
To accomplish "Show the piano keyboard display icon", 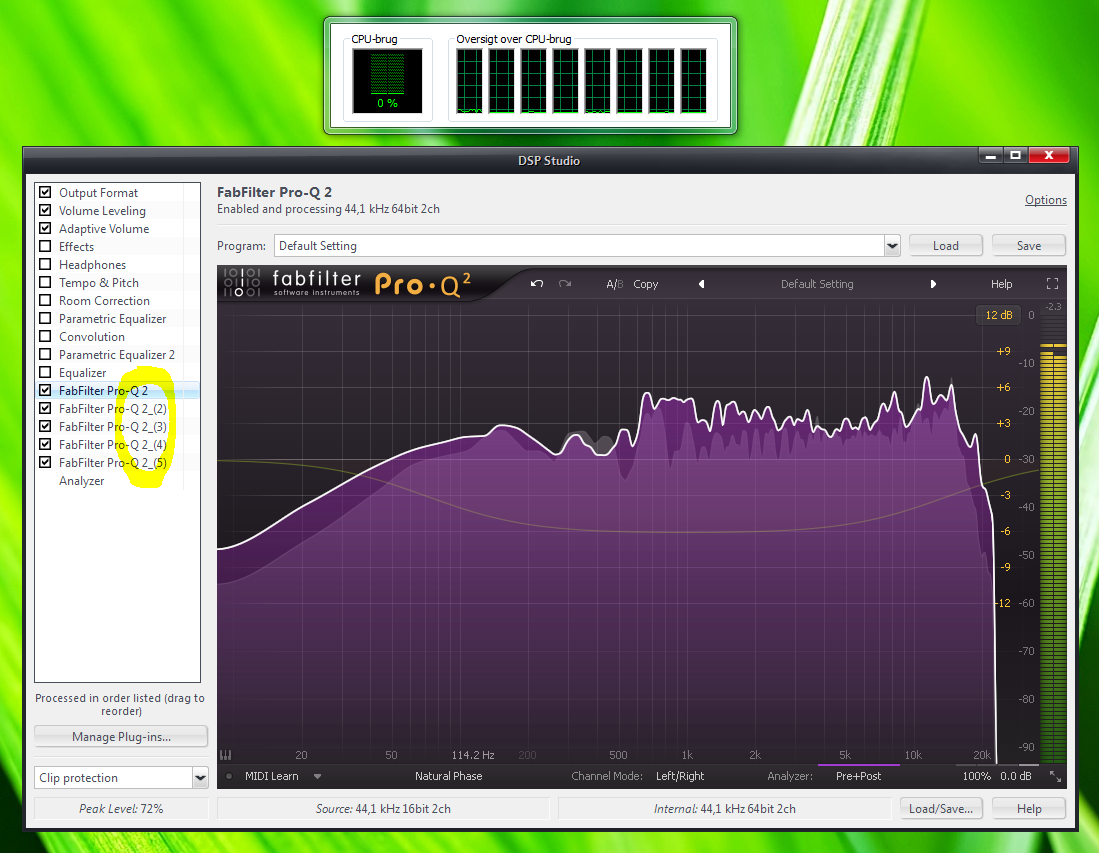I will click(226, 755).
